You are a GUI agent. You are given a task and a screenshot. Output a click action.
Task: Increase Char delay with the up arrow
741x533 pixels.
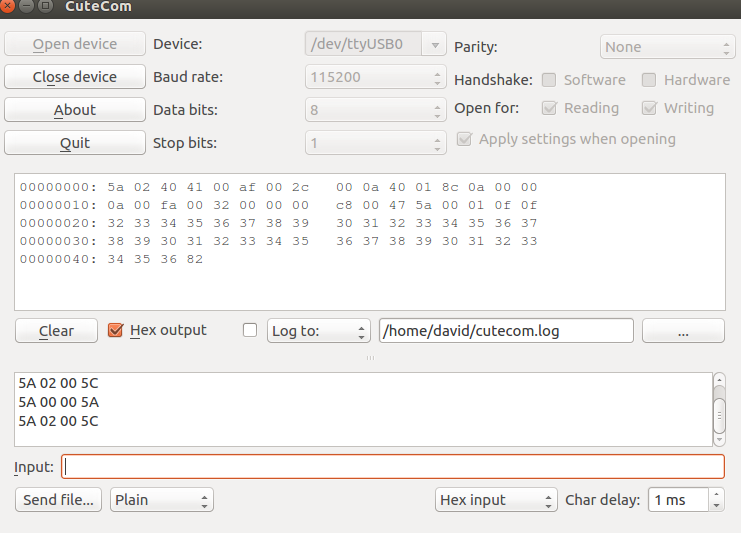716,494
